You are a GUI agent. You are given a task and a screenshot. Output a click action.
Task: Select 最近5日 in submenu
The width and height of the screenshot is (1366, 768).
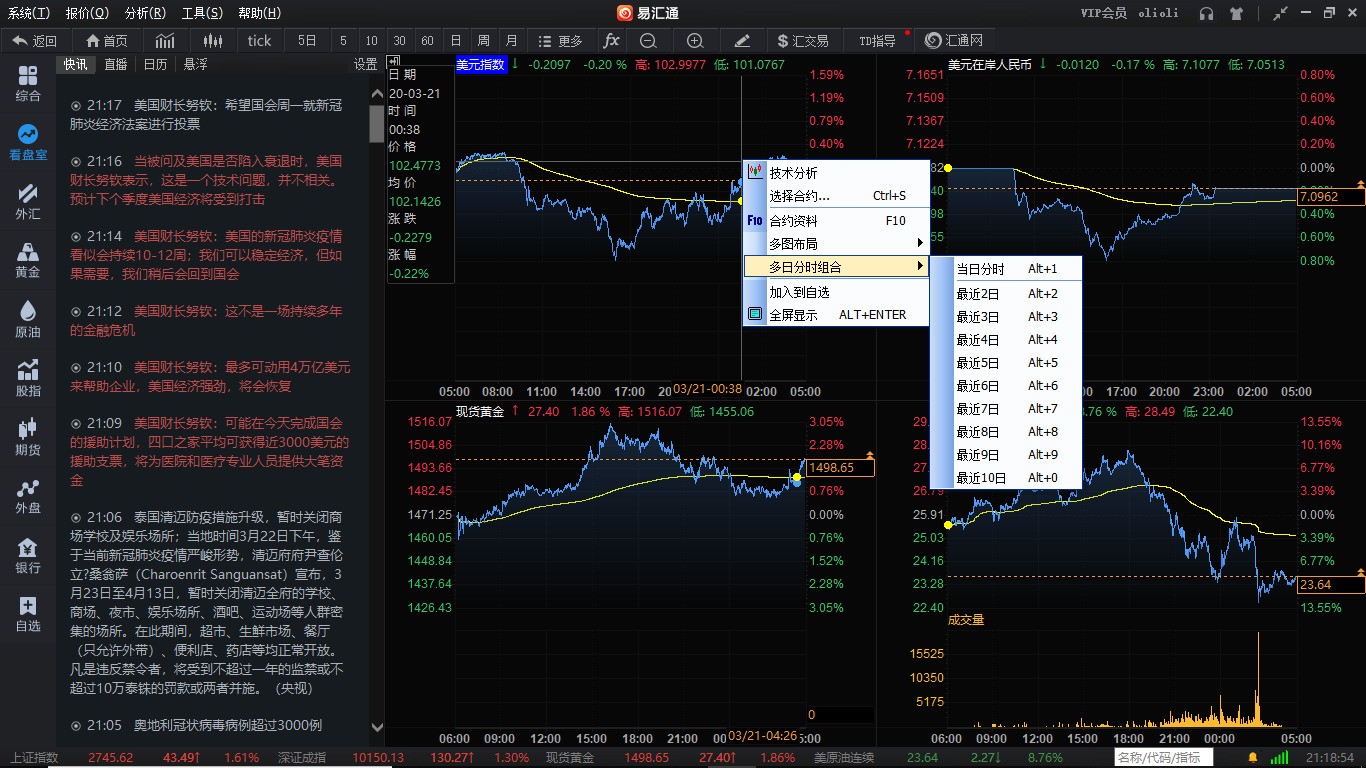[1006, 363]
